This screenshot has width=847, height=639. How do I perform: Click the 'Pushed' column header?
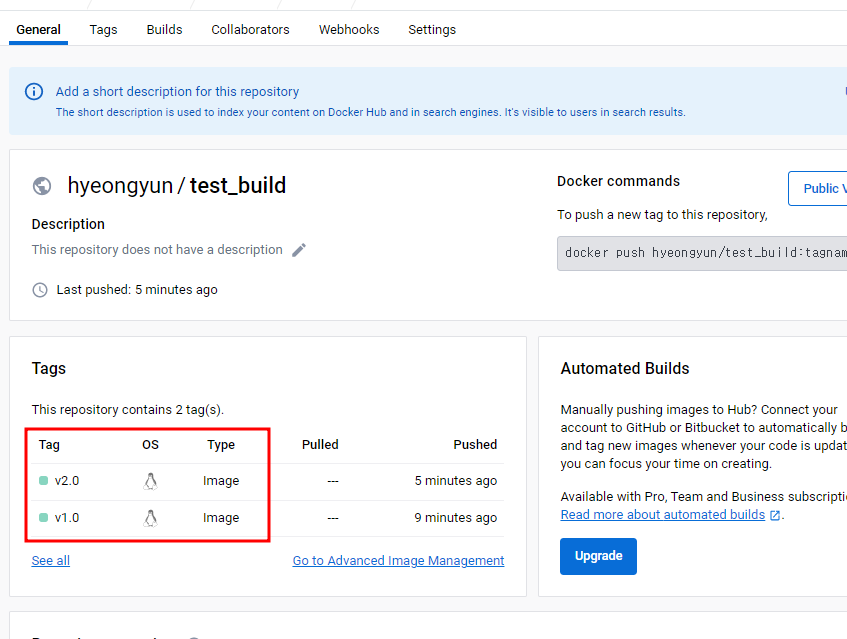click(475, 445)
